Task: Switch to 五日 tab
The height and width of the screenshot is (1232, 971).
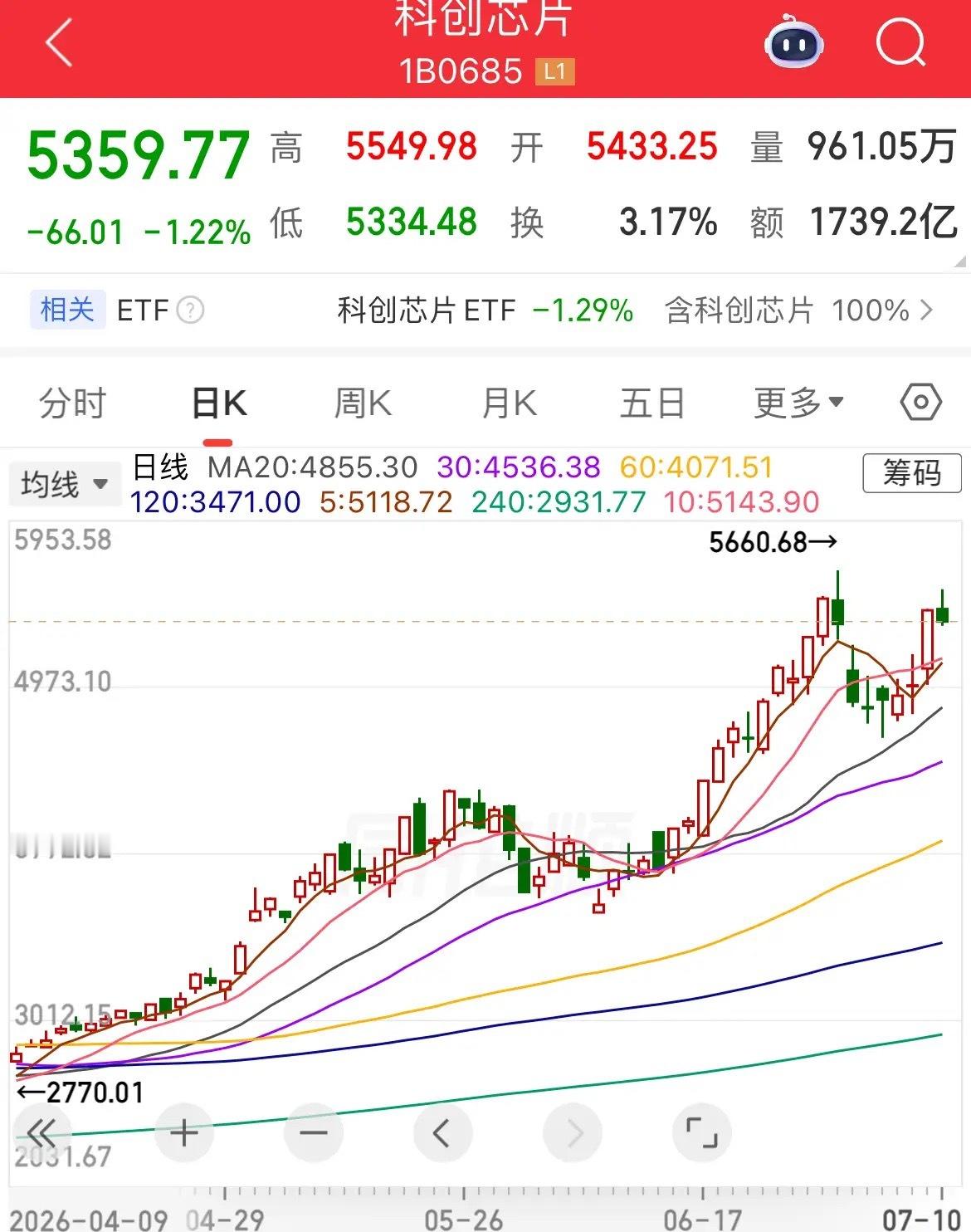Action: (652, 403)
